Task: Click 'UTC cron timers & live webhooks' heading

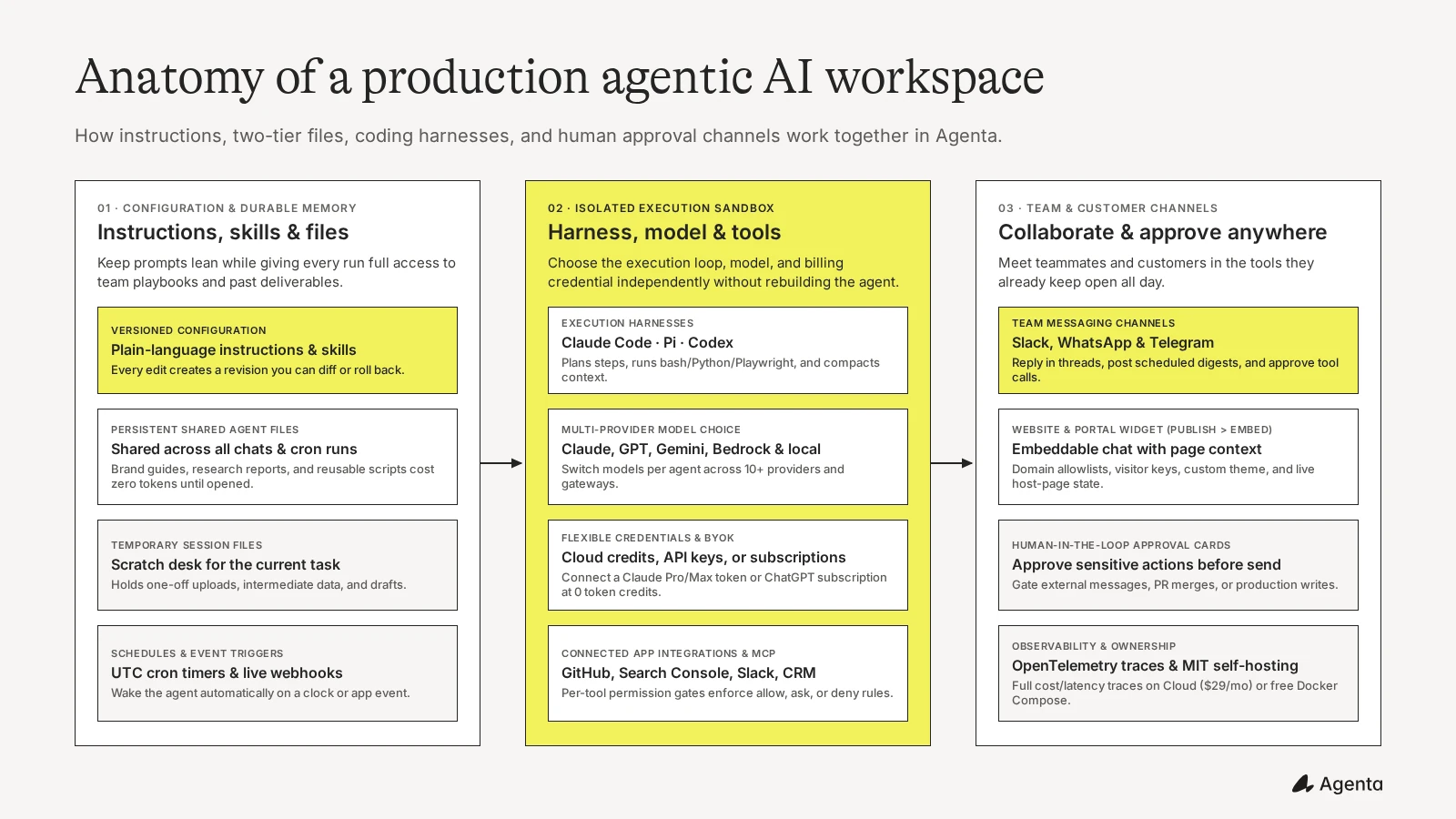Action: click(x=227, y=672)
